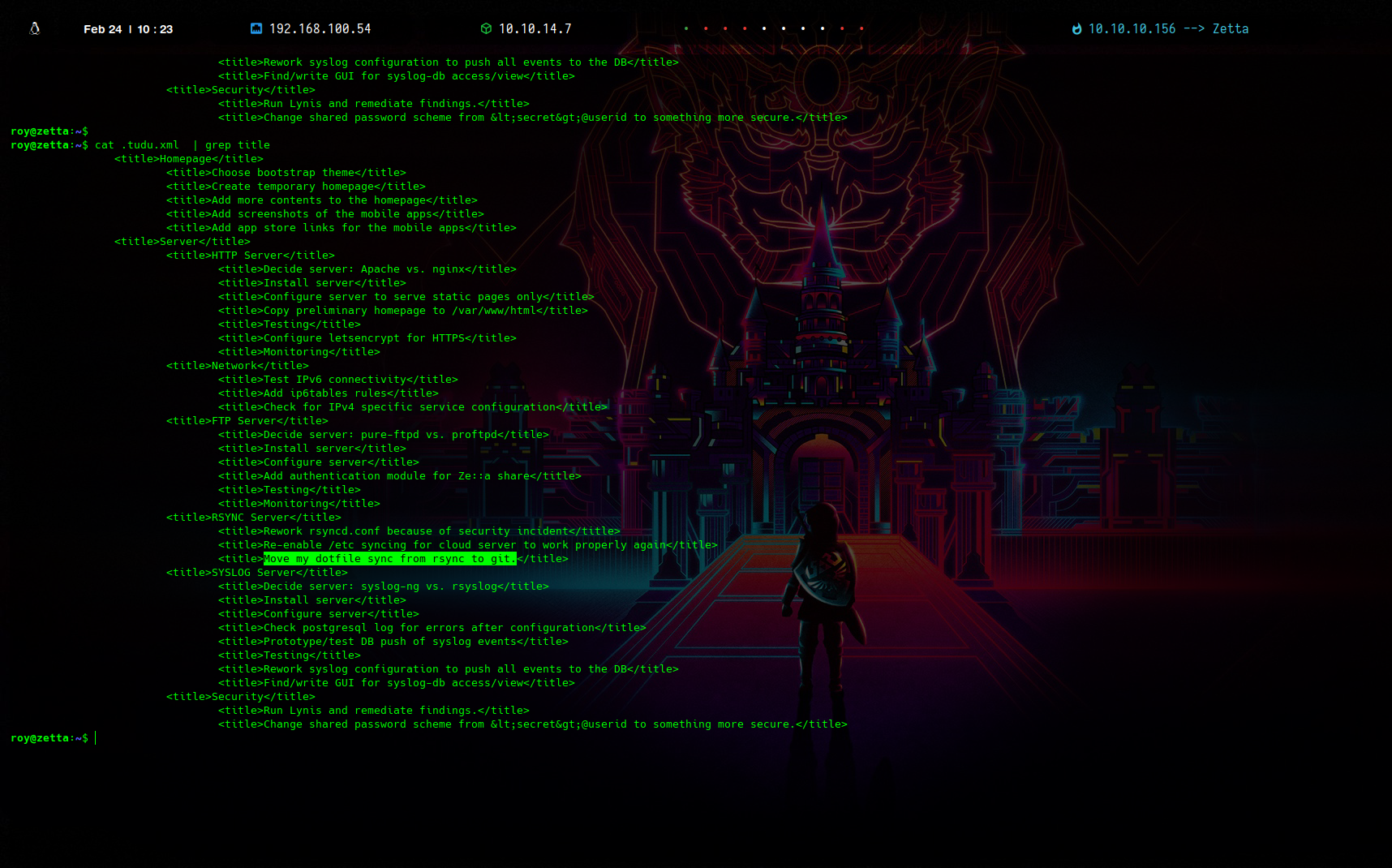Click 'Decide server: syslog-ng vs. rsyslog' line
Image resolution: width=1392 pixels, height=868 pixels.
tap(384, 587)
